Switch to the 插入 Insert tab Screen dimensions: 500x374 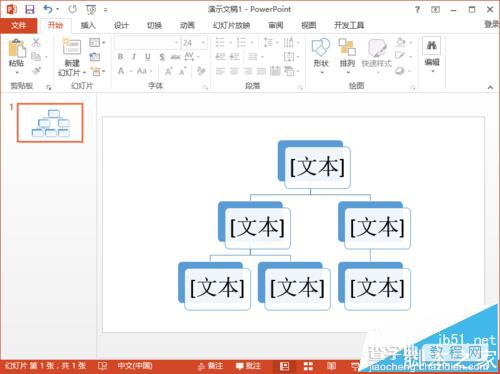88,25
